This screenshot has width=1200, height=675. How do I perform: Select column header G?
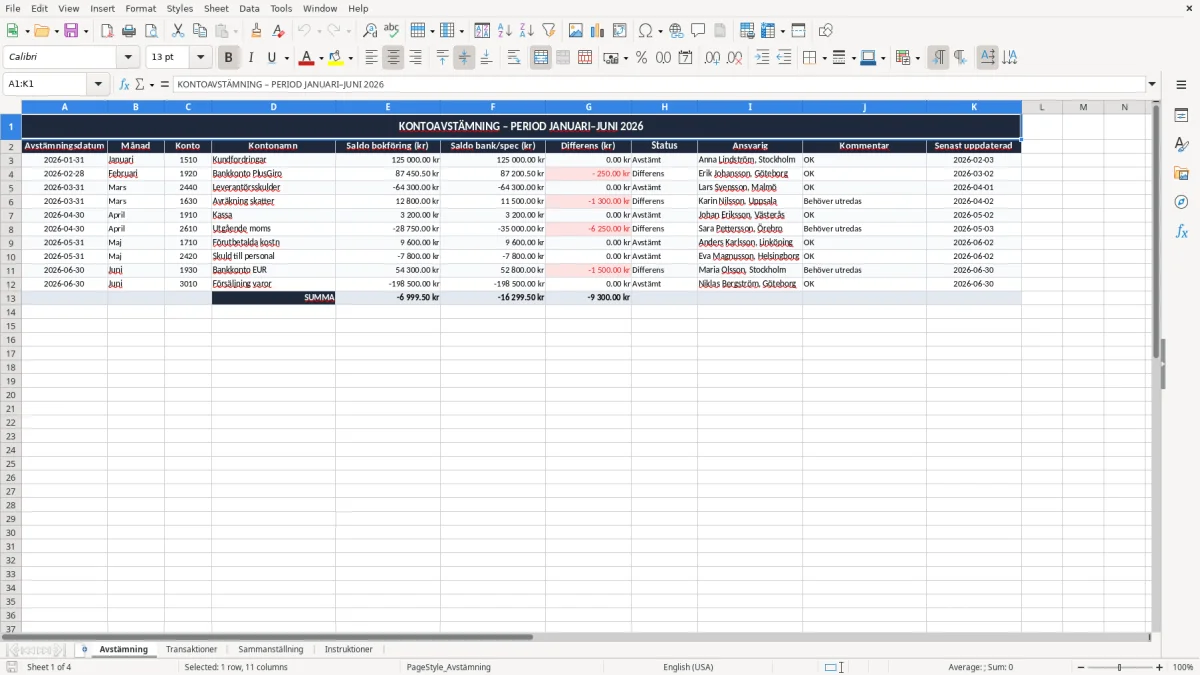click(x=588, y=107)
